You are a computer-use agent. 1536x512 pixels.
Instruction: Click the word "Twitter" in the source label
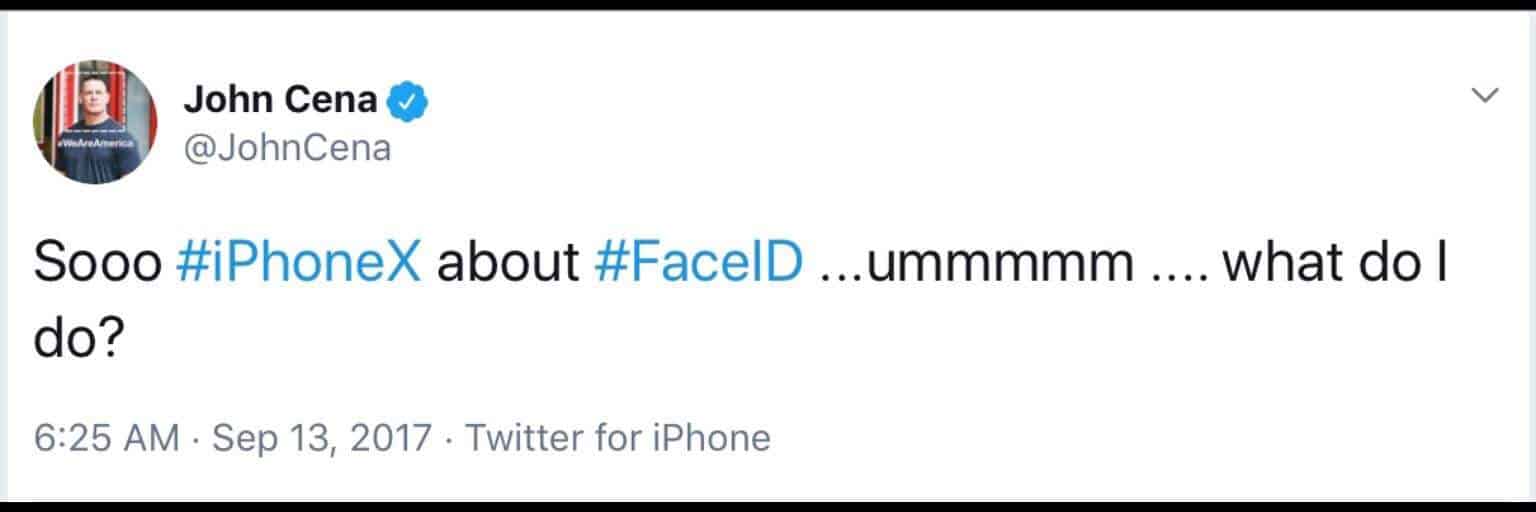click(x=523, y=438)
